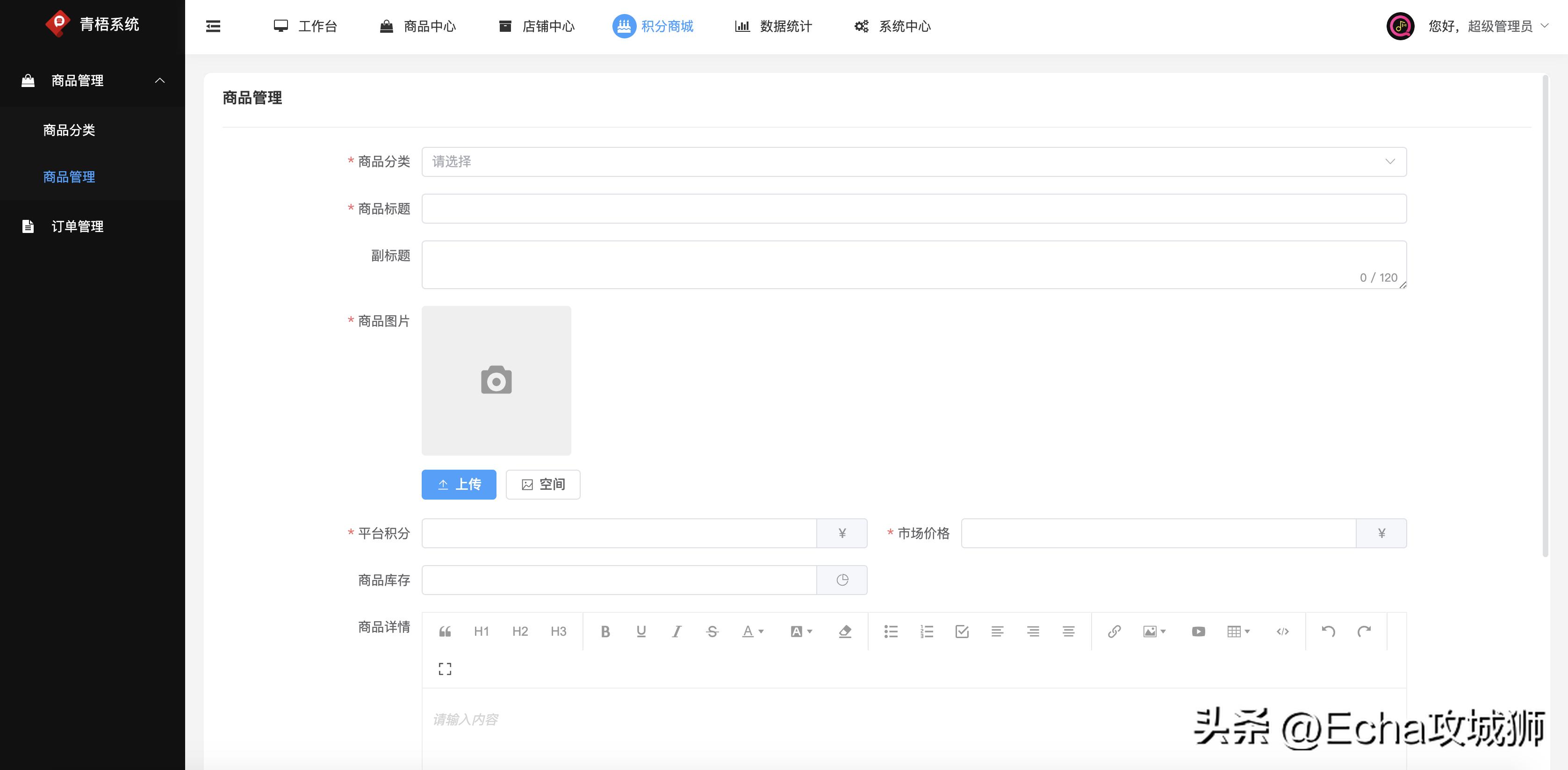Undo the last editor action
Screen dimensions: 1568x770
1328,631
